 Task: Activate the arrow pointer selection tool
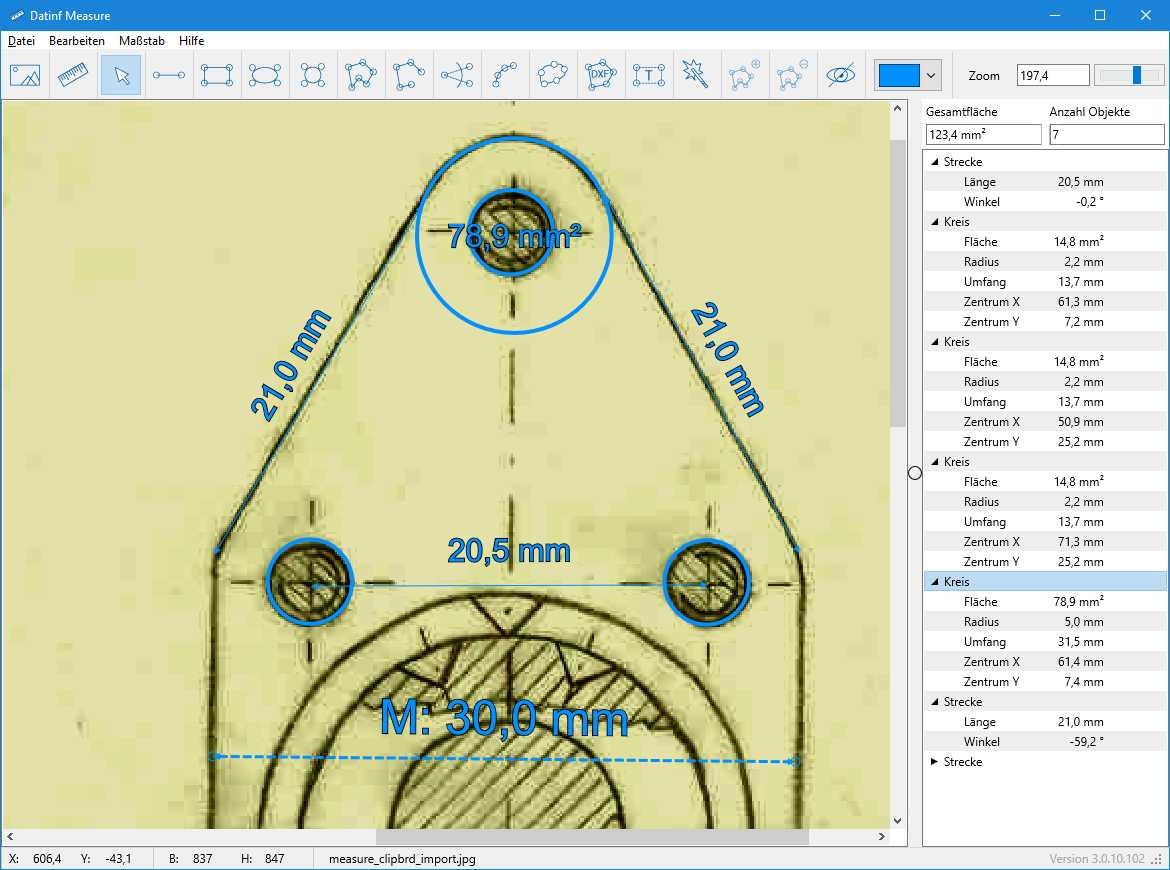121,75
